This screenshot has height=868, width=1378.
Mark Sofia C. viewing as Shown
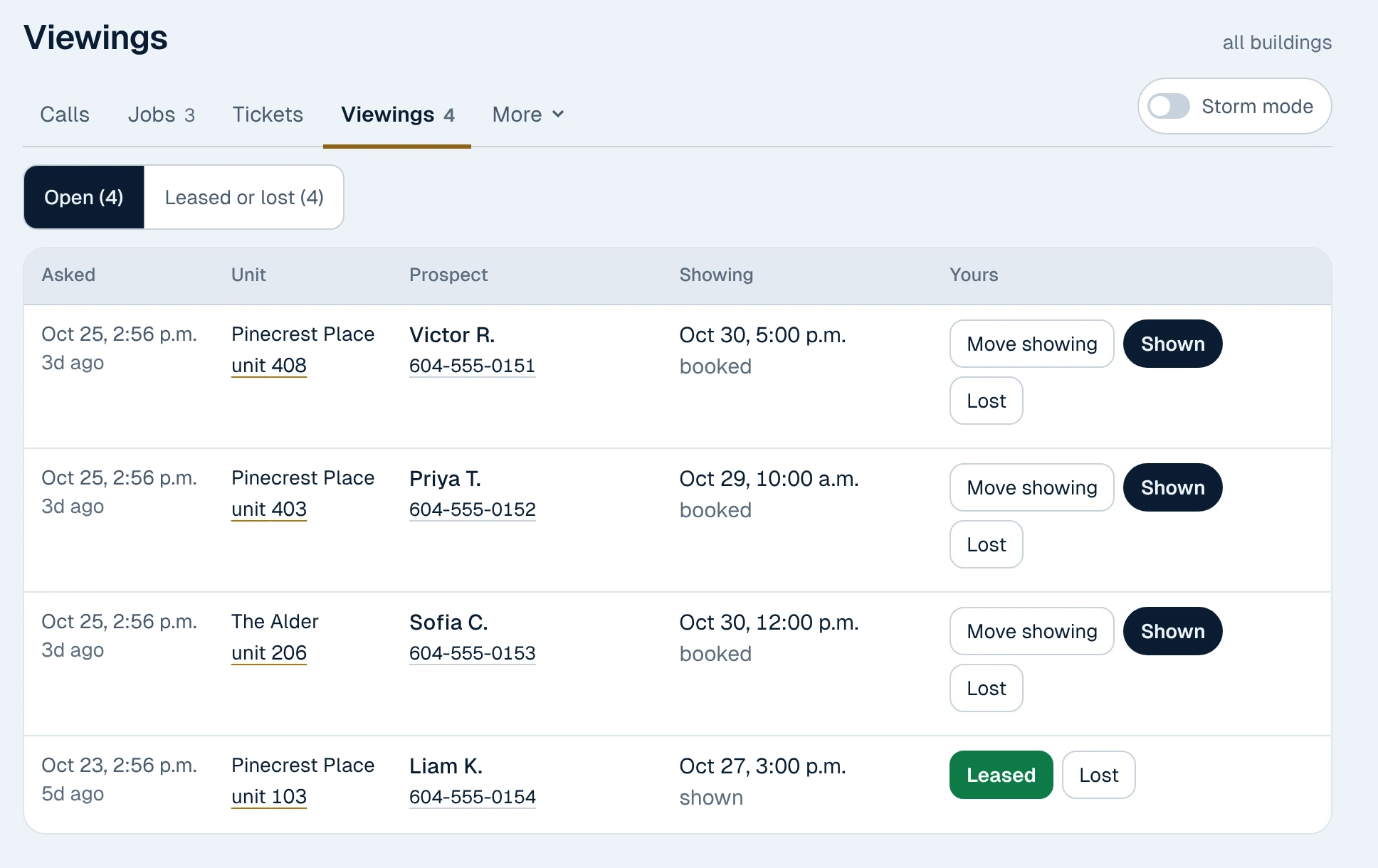click(1173, 631)
